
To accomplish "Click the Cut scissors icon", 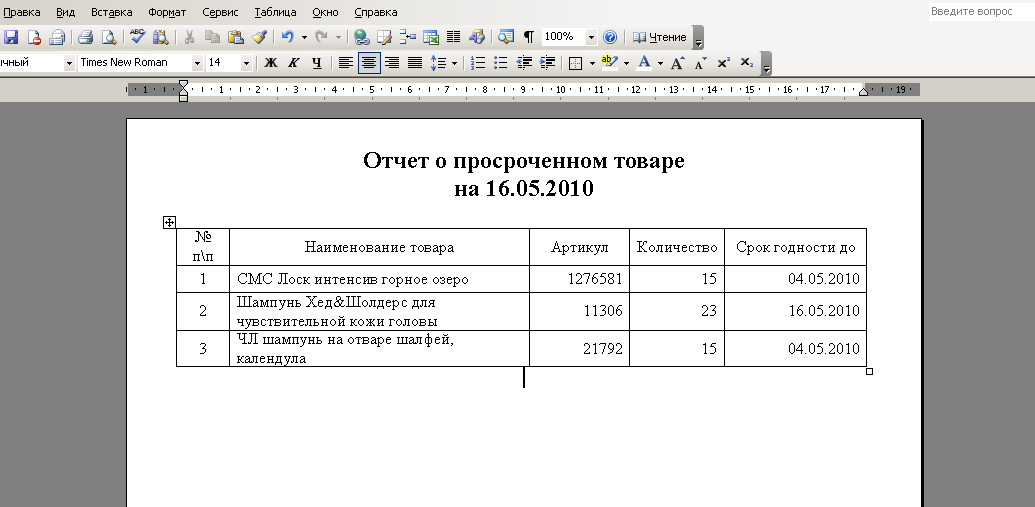I will [x=189, y=37].
